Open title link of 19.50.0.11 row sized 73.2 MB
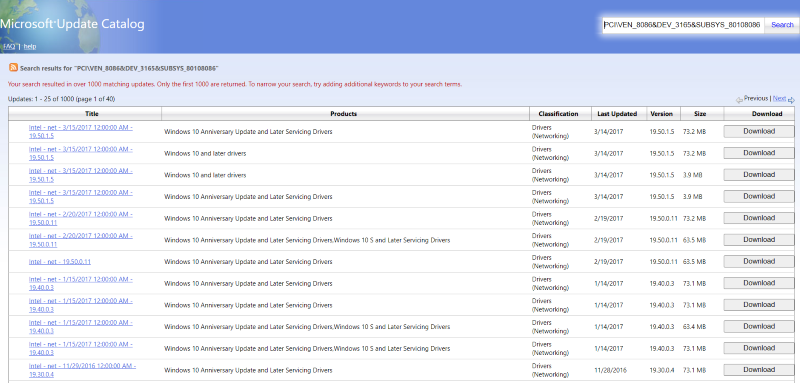Image resolution: width=800 pixels, height=383 pixels. coord(81,219)
